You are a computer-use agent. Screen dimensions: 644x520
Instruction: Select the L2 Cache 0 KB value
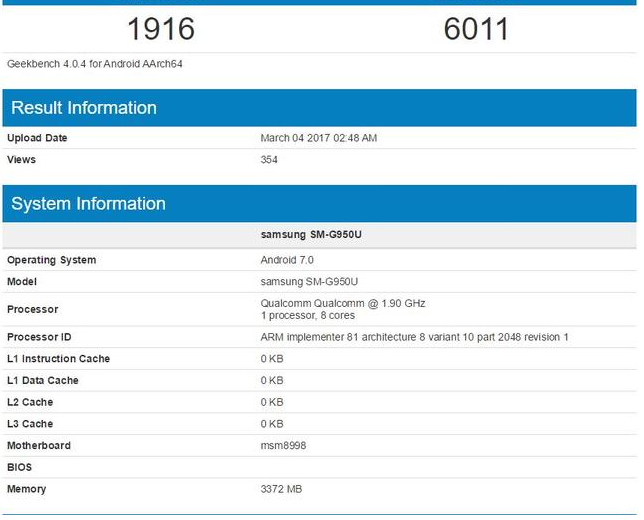click(x=272, y=403)
